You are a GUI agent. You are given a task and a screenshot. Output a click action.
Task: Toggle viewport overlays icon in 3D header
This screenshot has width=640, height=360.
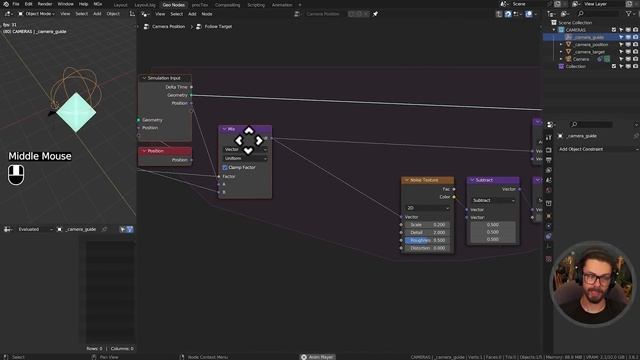click(529, 14)
